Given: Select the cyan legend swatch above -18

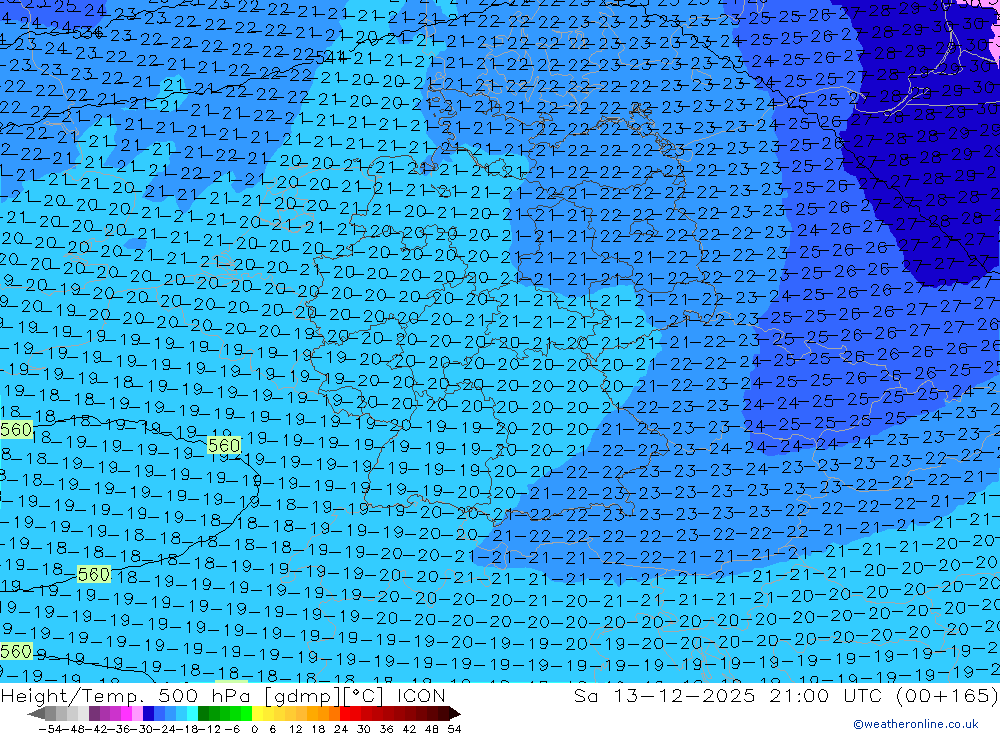Looking at the screenshot, I should [x=192, y=713].
